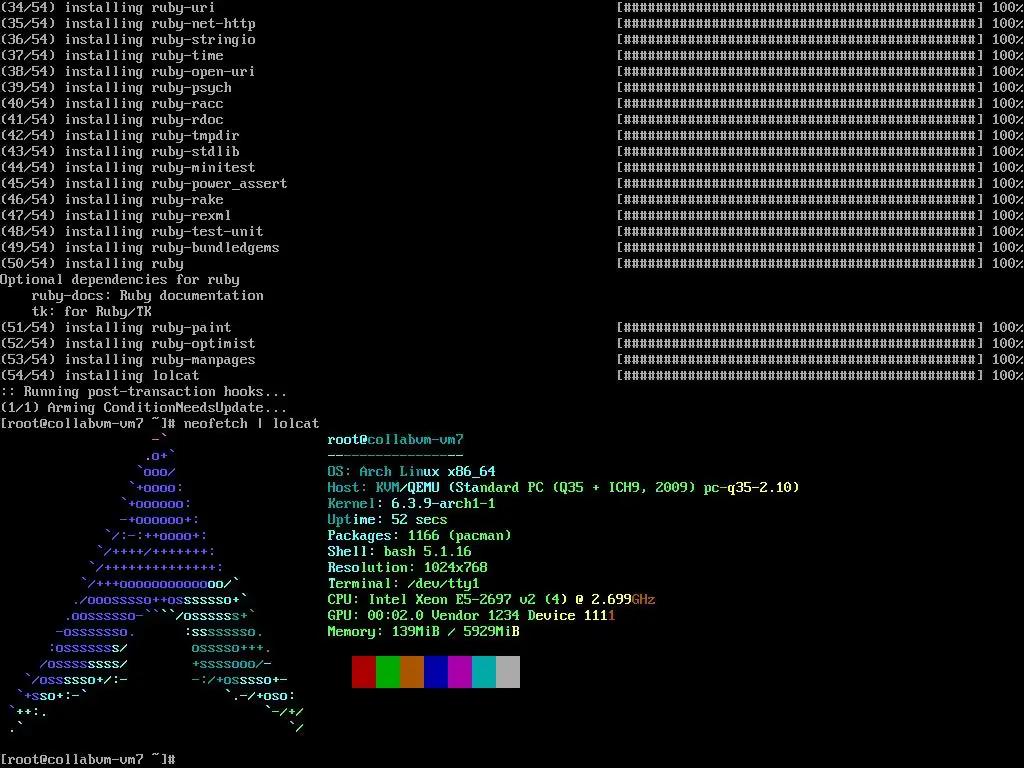Click the 'Kernel: 6.3.9-arch1-1' line
This screenshot has height=768, width=1024.
[411, 504]
